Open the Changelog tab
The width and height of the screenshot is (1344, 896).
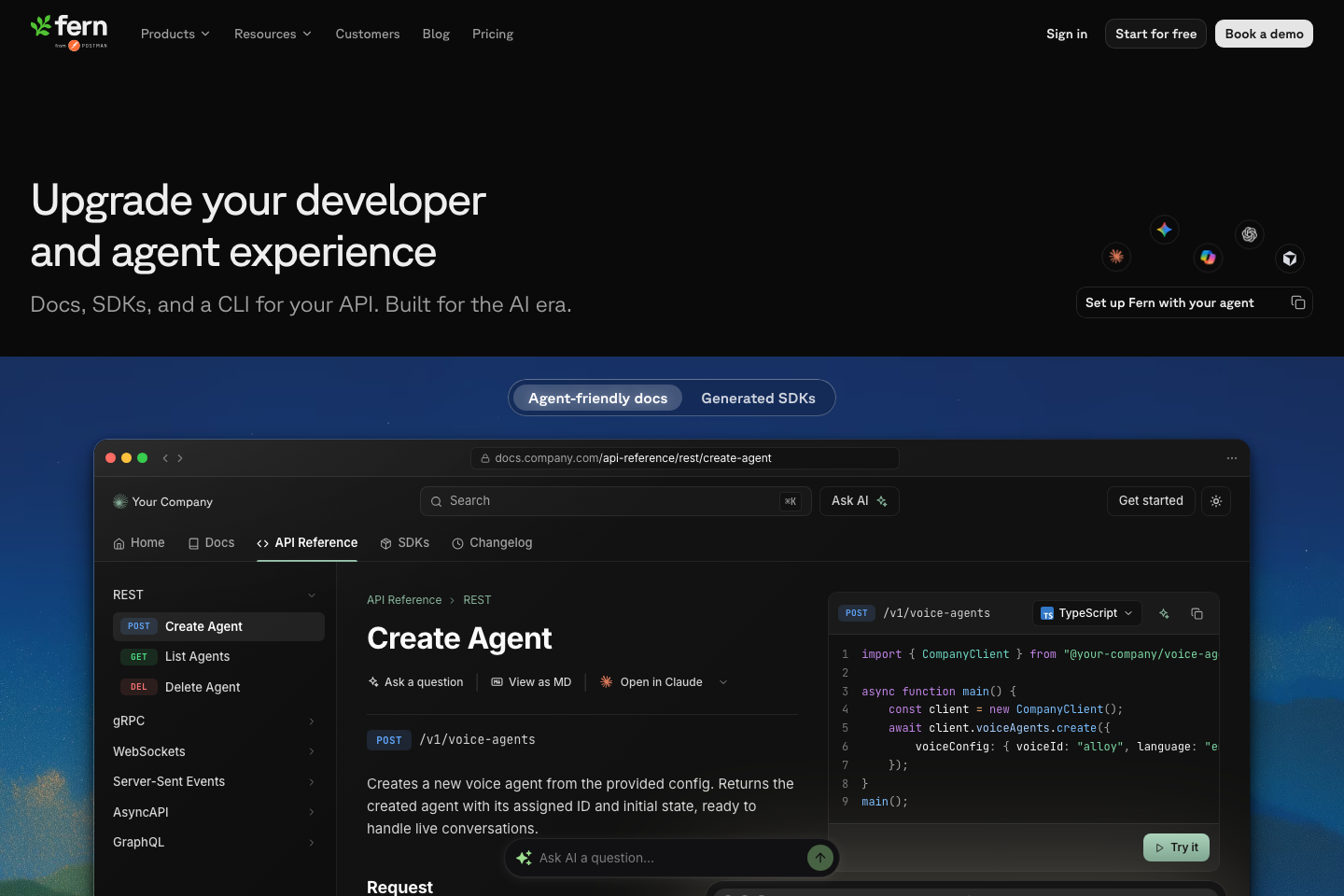[492, 542]
